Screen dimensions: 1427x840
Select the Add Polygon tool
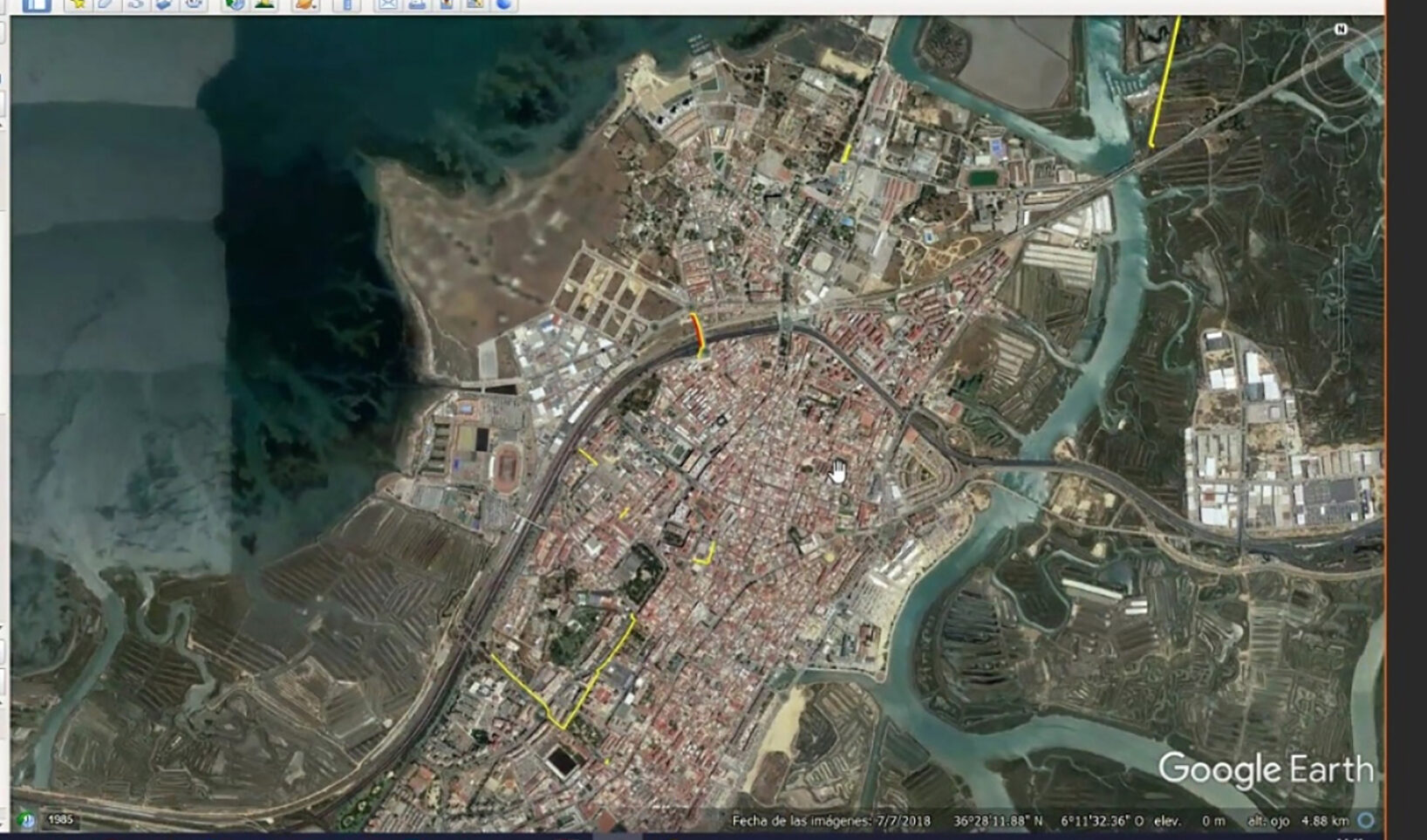coord(106,4)
